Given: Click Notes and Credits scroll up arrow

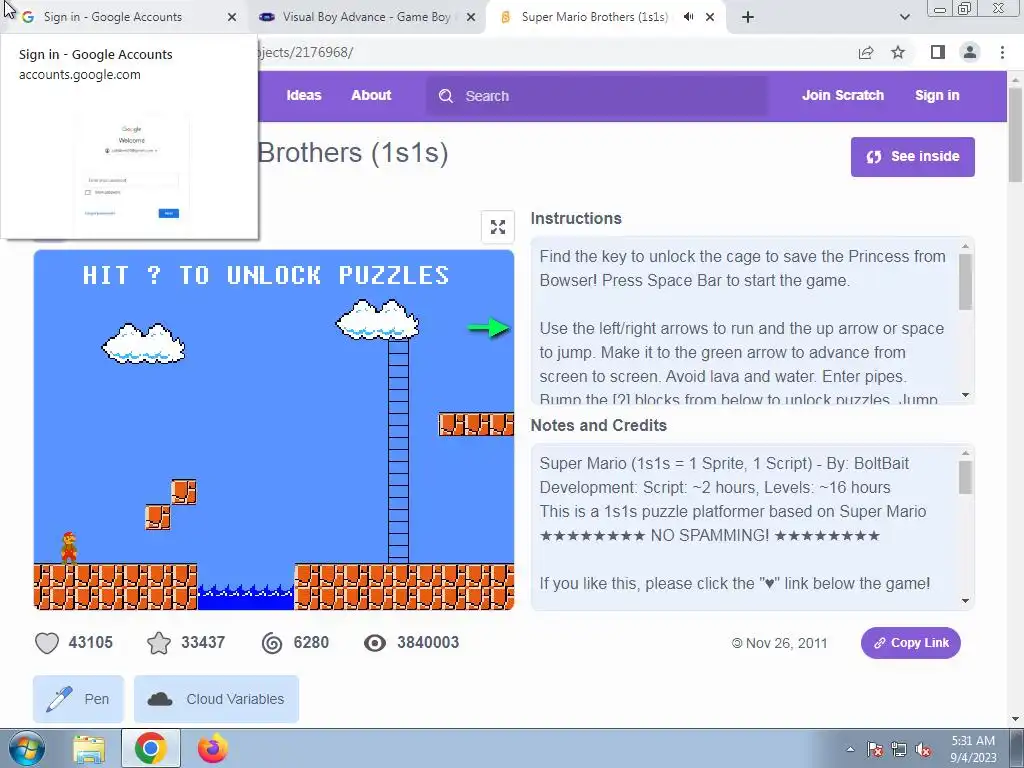Looking at the screenshot, I should tap(965, 453).
